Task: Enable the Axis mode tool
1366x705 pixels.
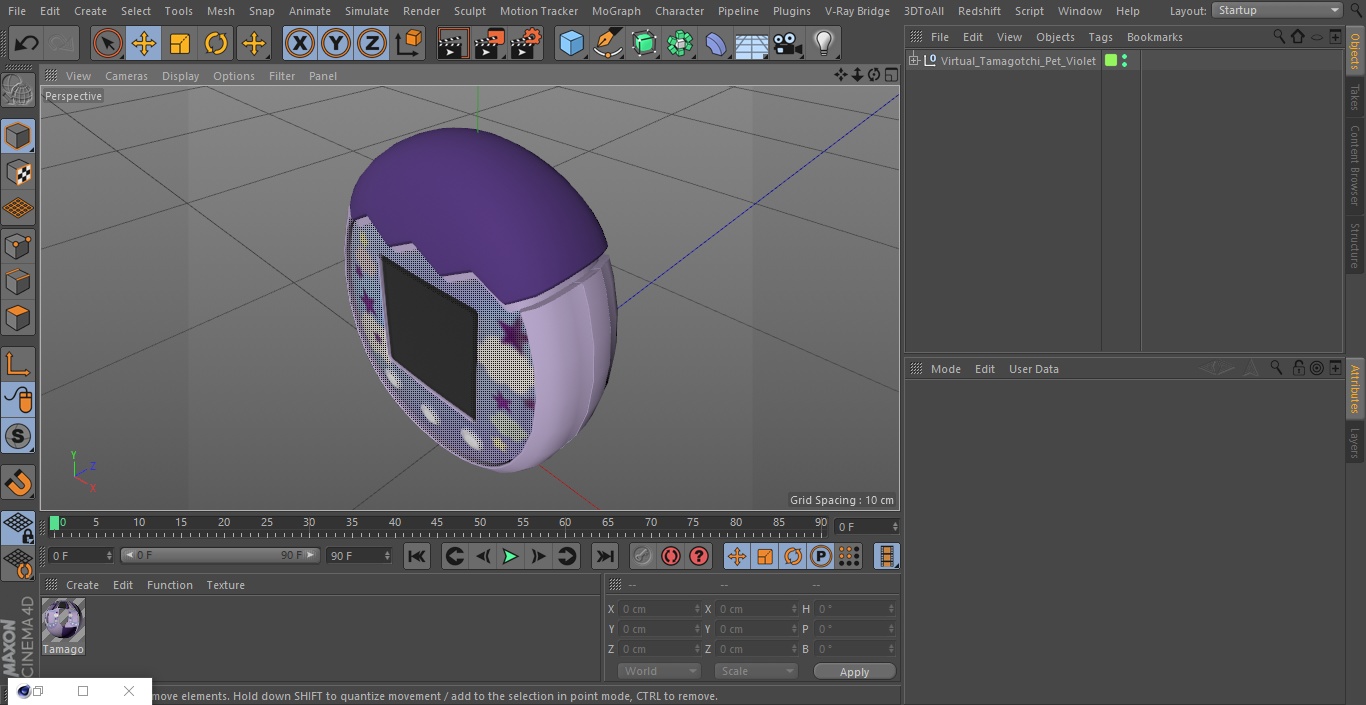Action: coord(18,364)
